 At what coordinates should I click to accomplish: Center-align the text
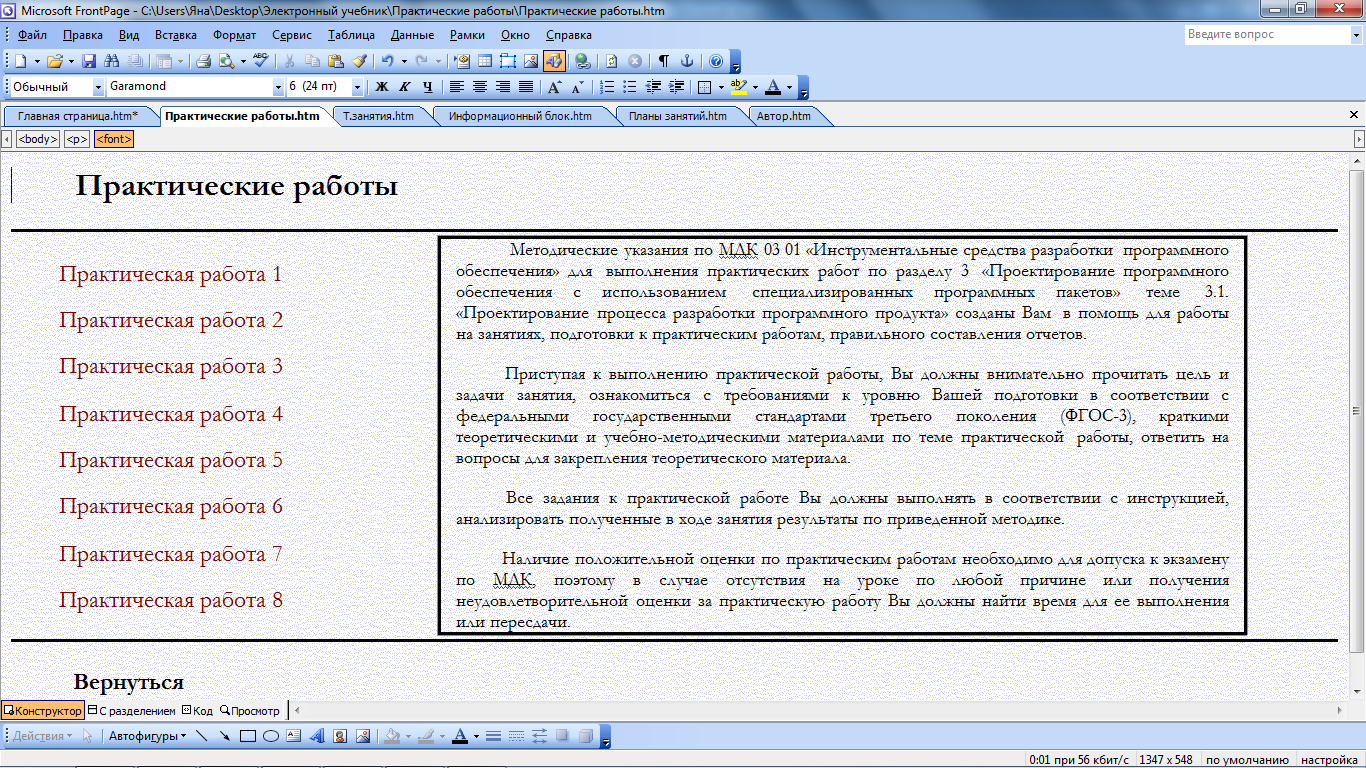point(480,87)
